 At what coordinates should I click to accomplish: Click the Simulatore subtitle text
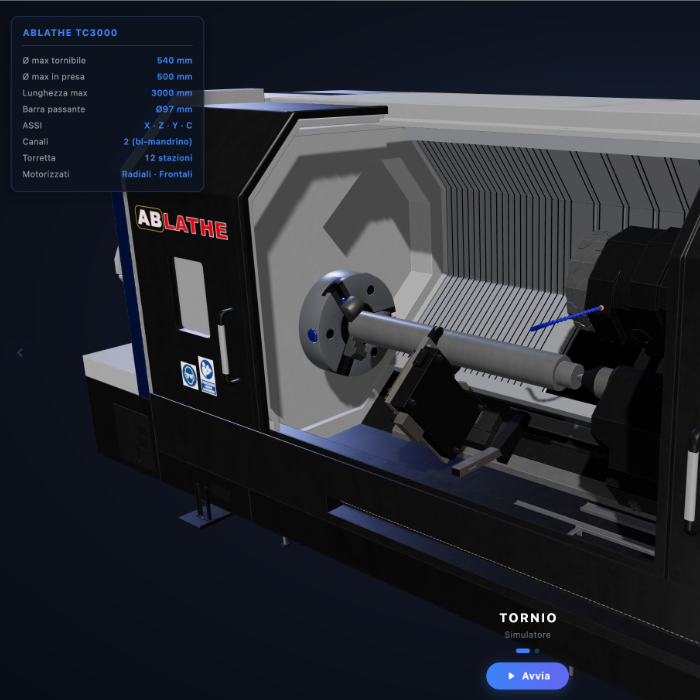pyautogui.click(x=527, y=635)
